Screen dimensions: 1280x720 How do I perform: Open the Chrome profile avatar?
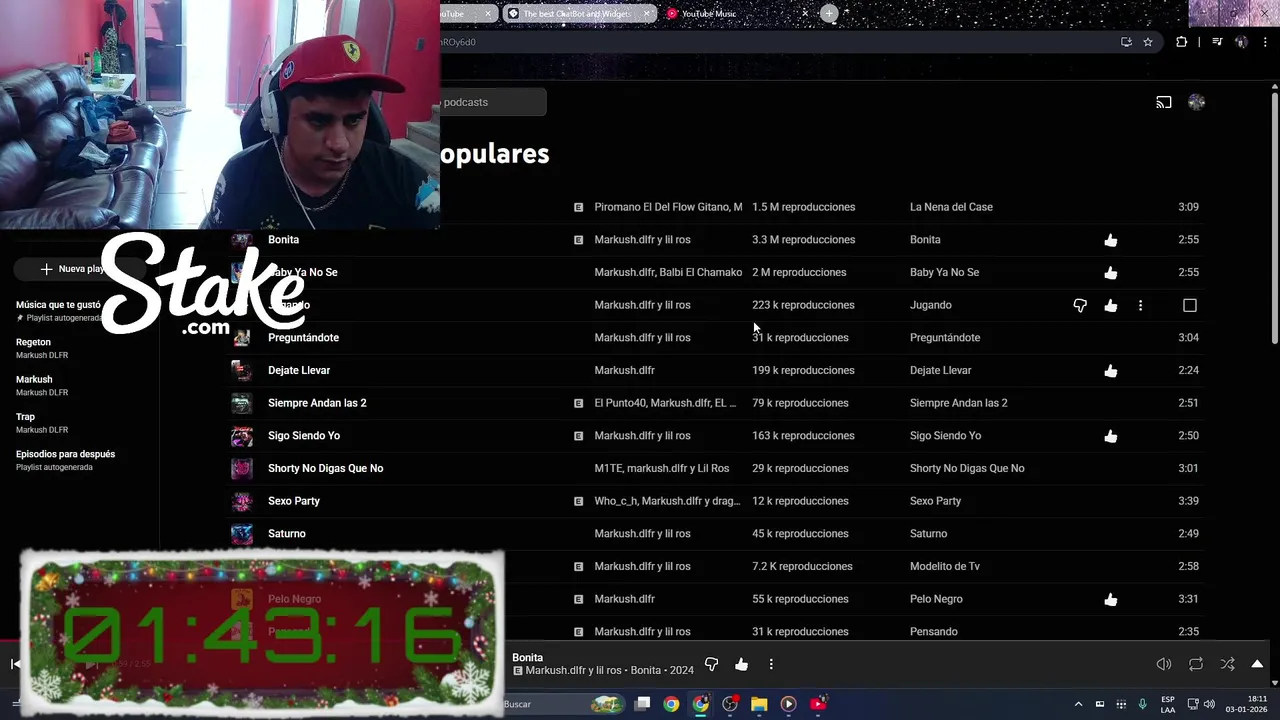point(1241,42)
